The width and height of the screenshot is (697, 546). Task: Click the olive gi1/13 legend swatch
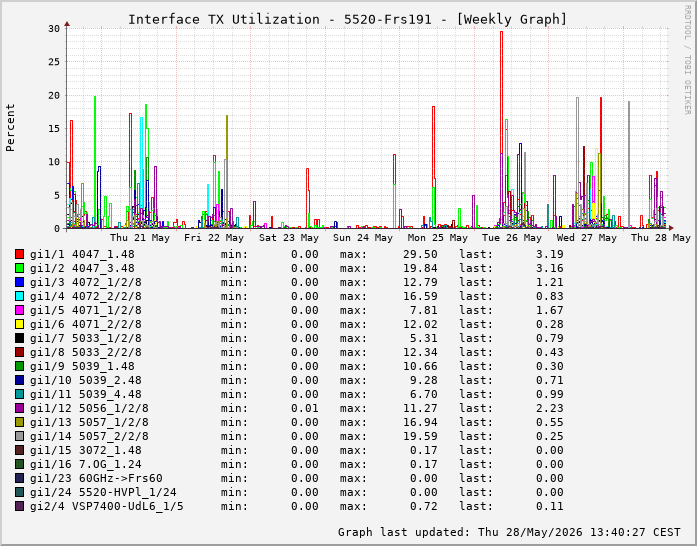click(19, 422)
